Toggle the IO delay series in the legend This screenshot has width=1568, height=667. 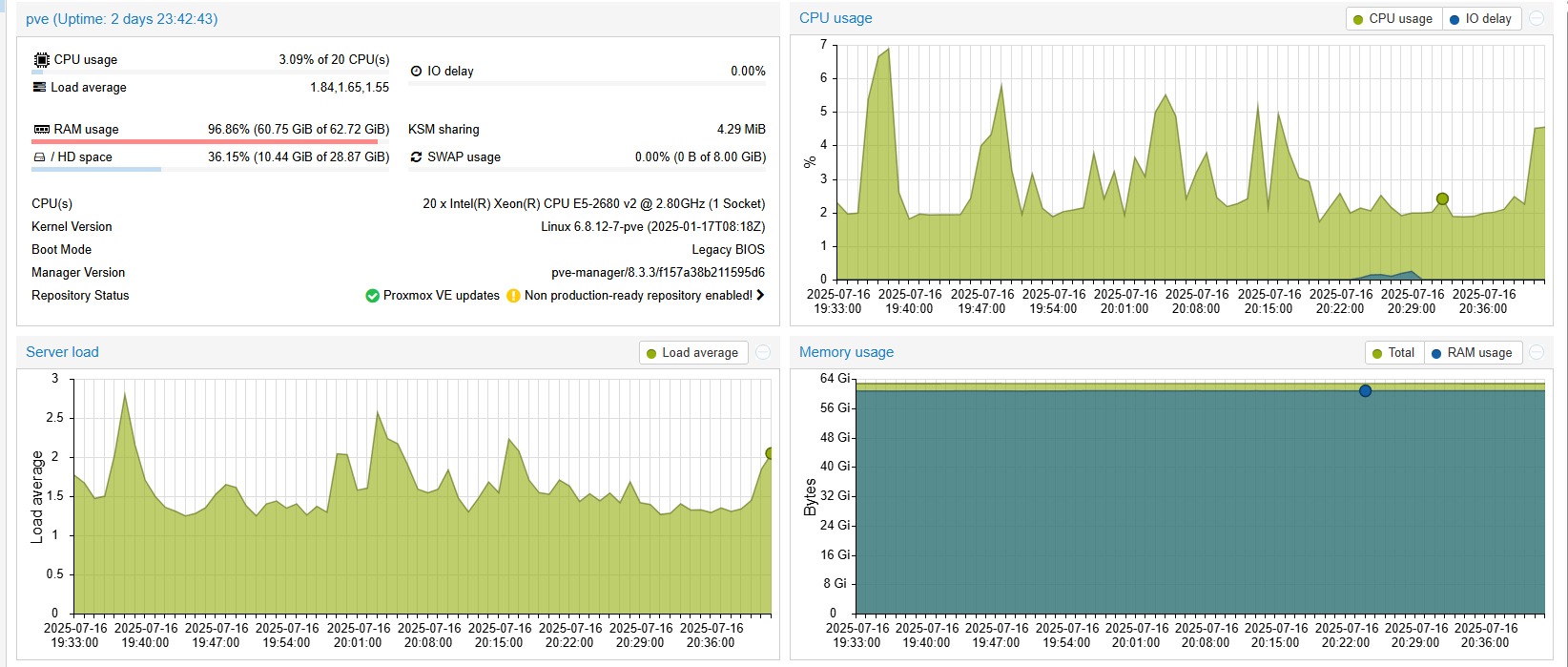[x=1480, y=19]
